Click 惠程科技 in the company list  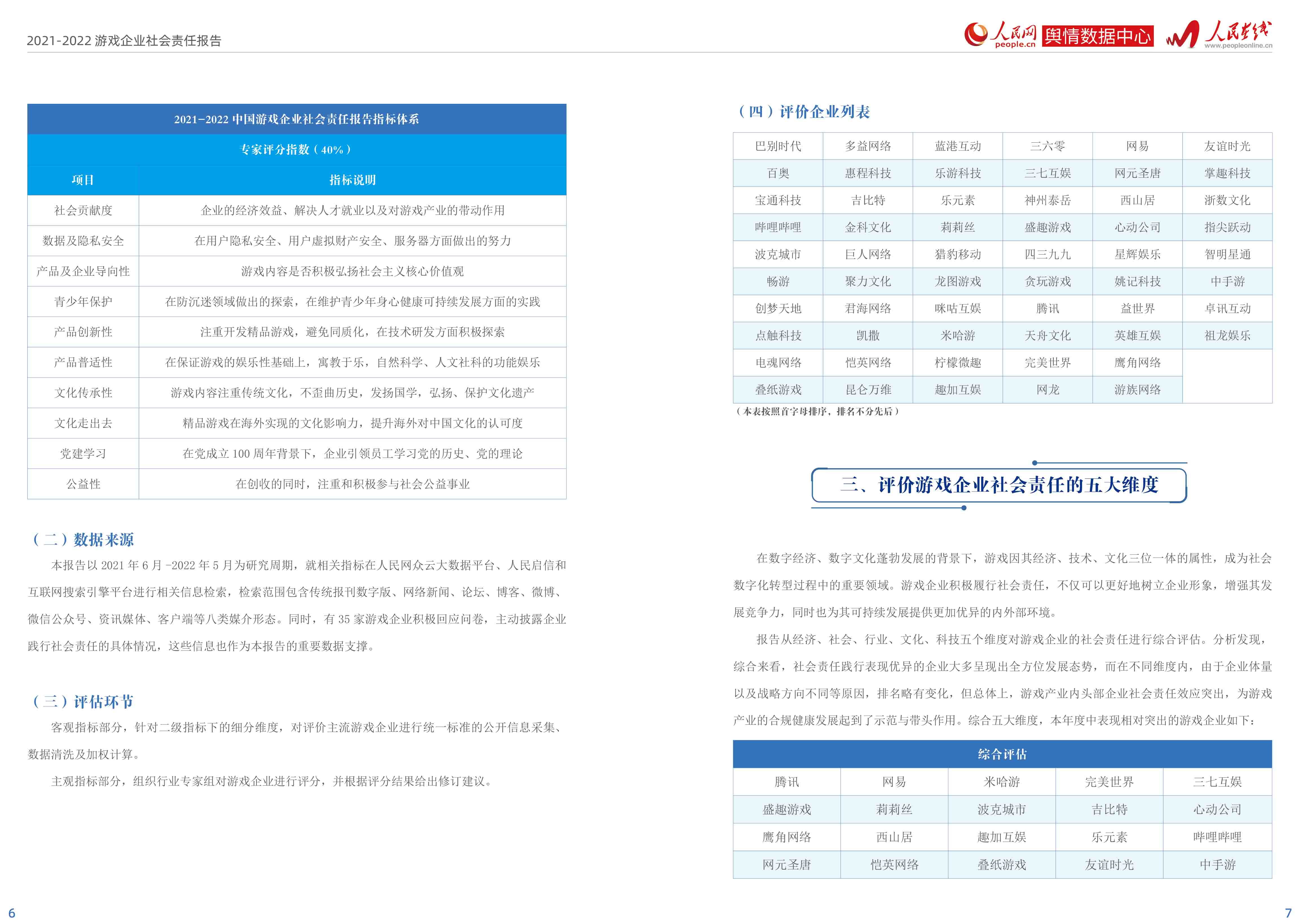point(868,173)
